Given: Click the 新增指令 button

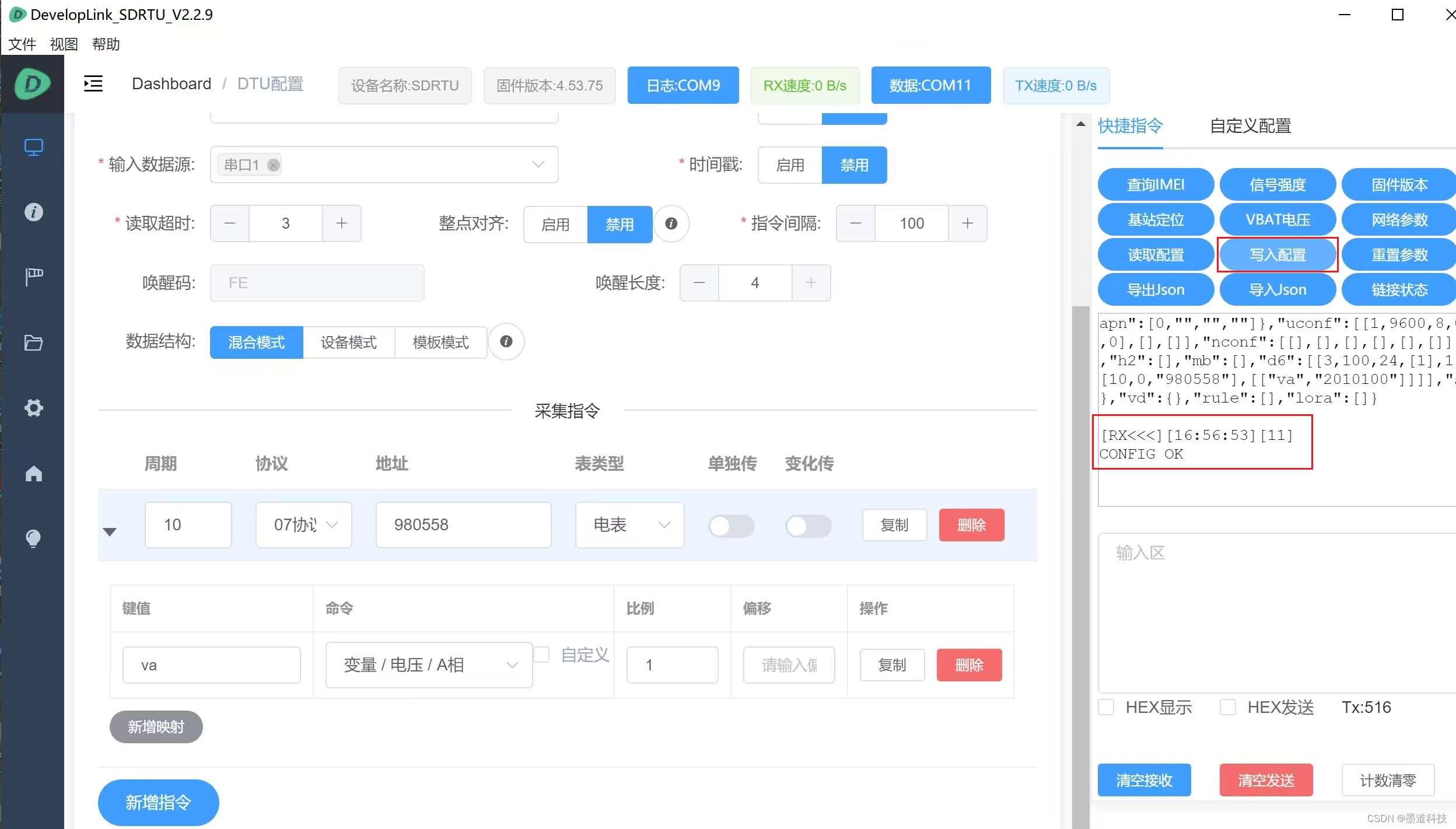Looking at the screenshot, I should (157, 802).
